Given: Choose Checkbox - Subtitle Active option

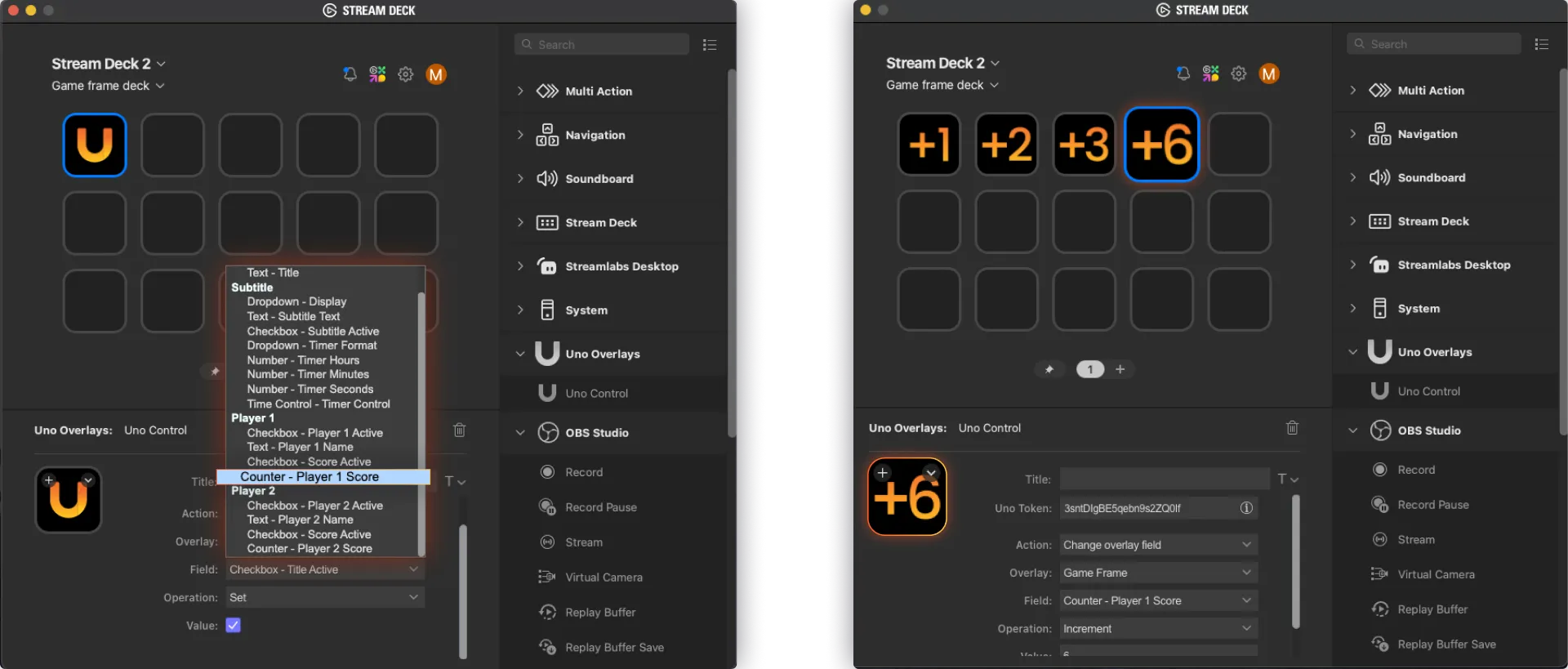Looking at the screenshot, I should point(313,331).
